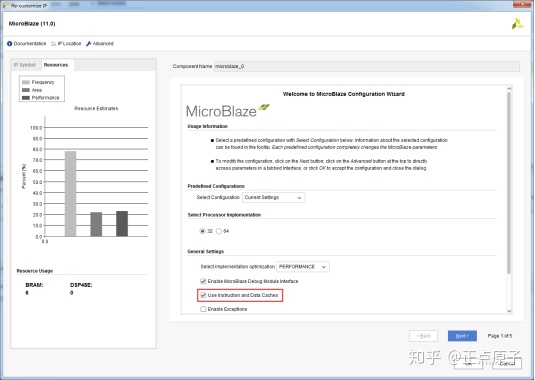The image size is (535, 380).
Task: Click the 'Page 1 of 5' text
Action: pyautogui.click(x=500, y=336)
